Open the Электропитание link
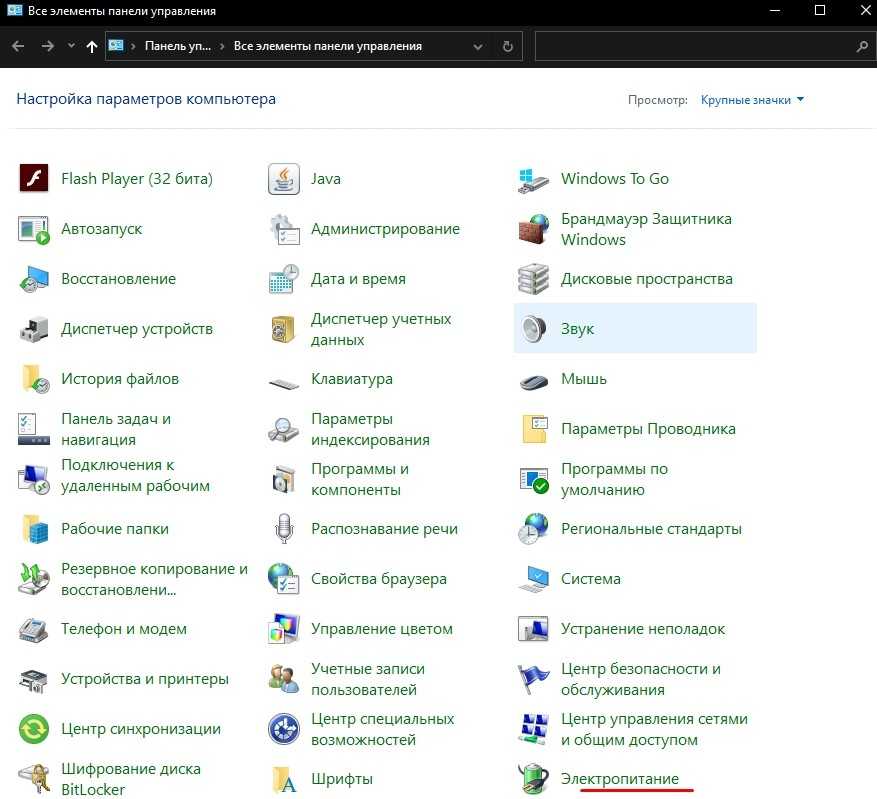Screen dimensions: 877x799 tap(619, 778)
